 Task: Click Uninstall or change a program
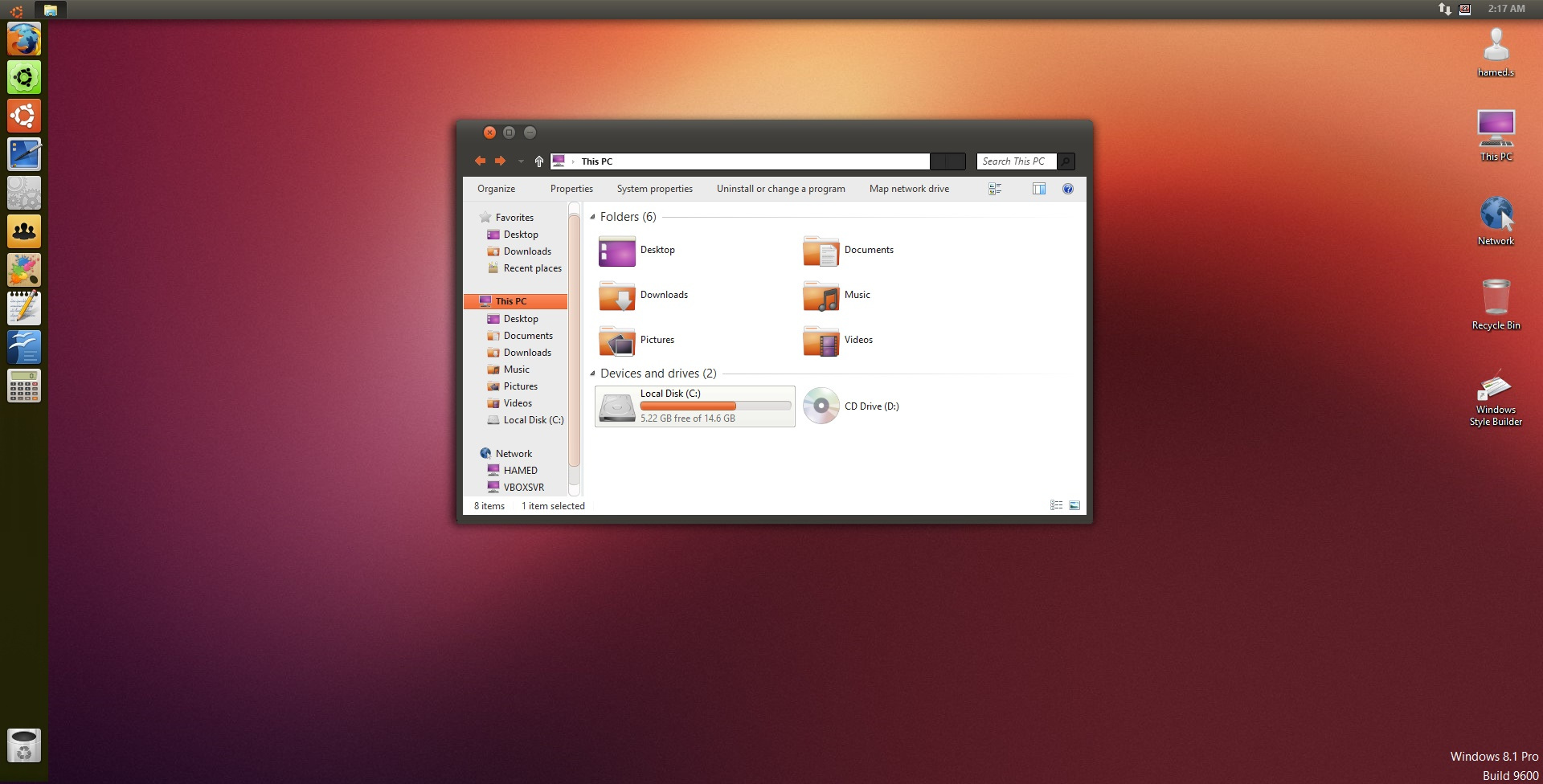click(780, 189)
